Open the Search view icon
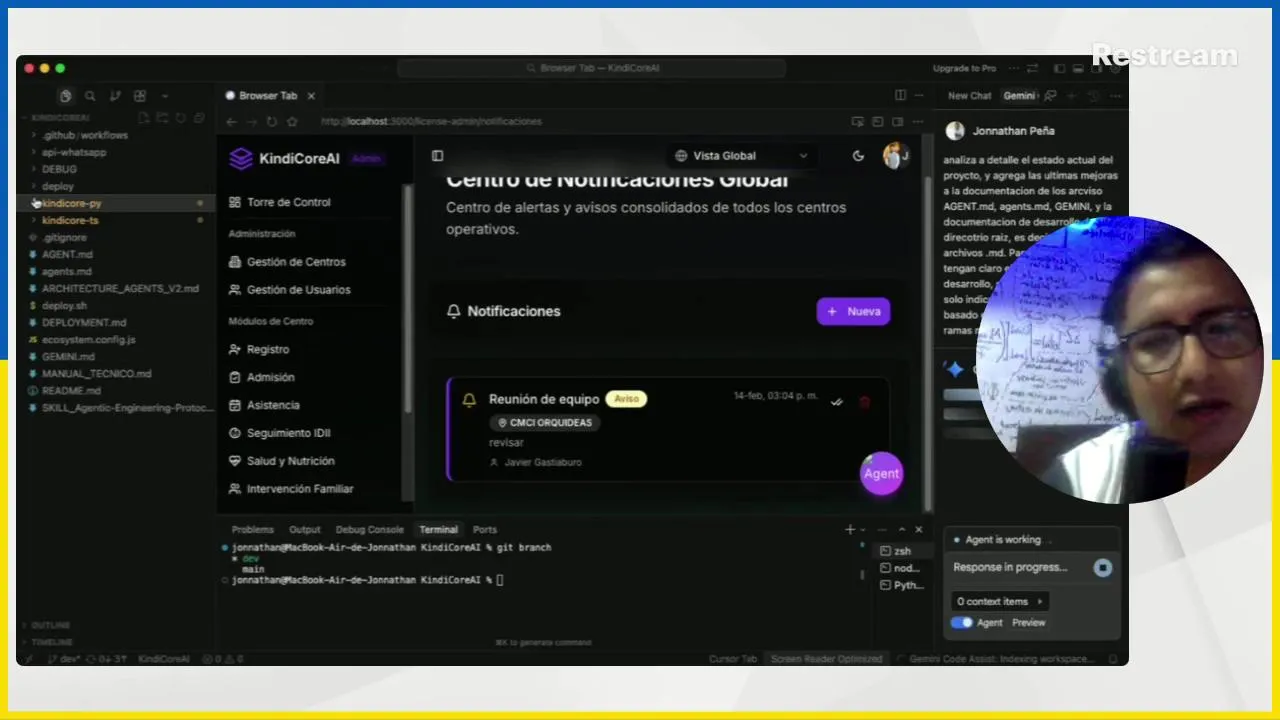Image resolution: width=1280 pixels, height=720 pixels. [90, 96]
